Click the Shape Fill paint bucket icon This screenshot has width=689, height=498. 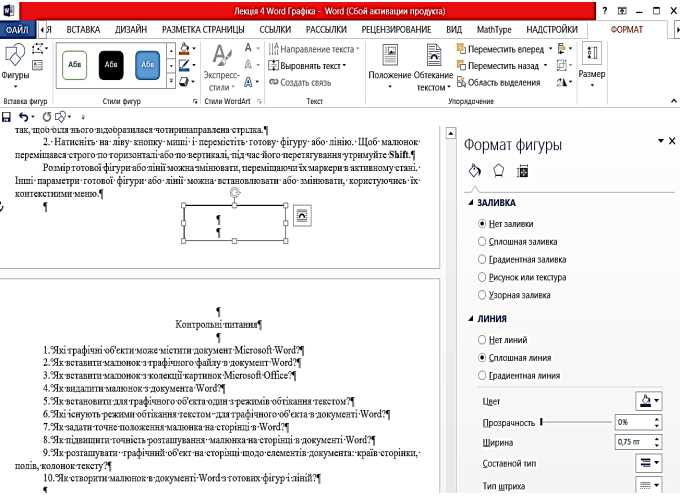pyautogui.click(x=185, y=49)
